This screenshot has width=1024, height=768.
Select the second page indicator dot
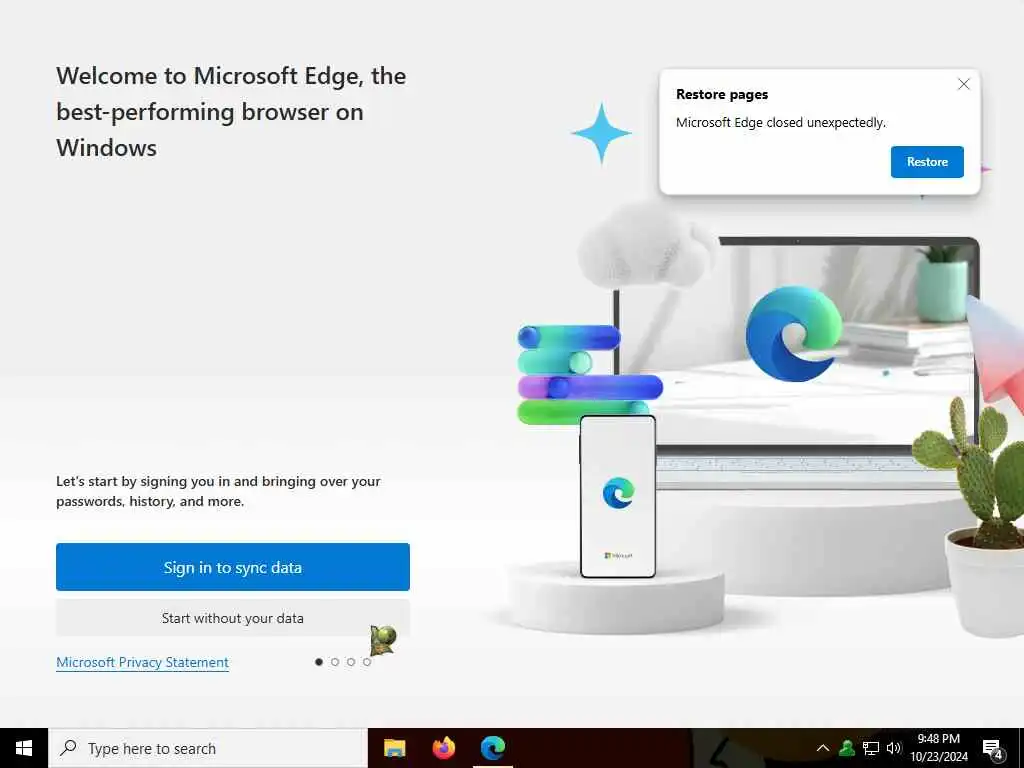click(335, 662)
